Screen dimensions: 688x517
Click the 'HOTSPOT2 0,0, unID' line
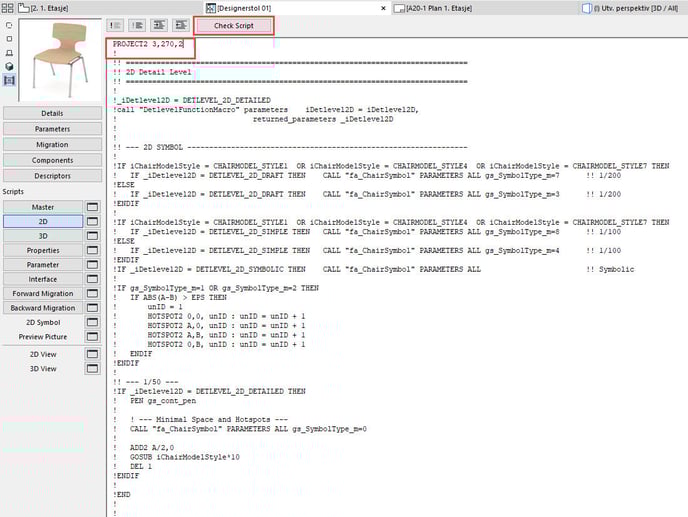[226, 316]
